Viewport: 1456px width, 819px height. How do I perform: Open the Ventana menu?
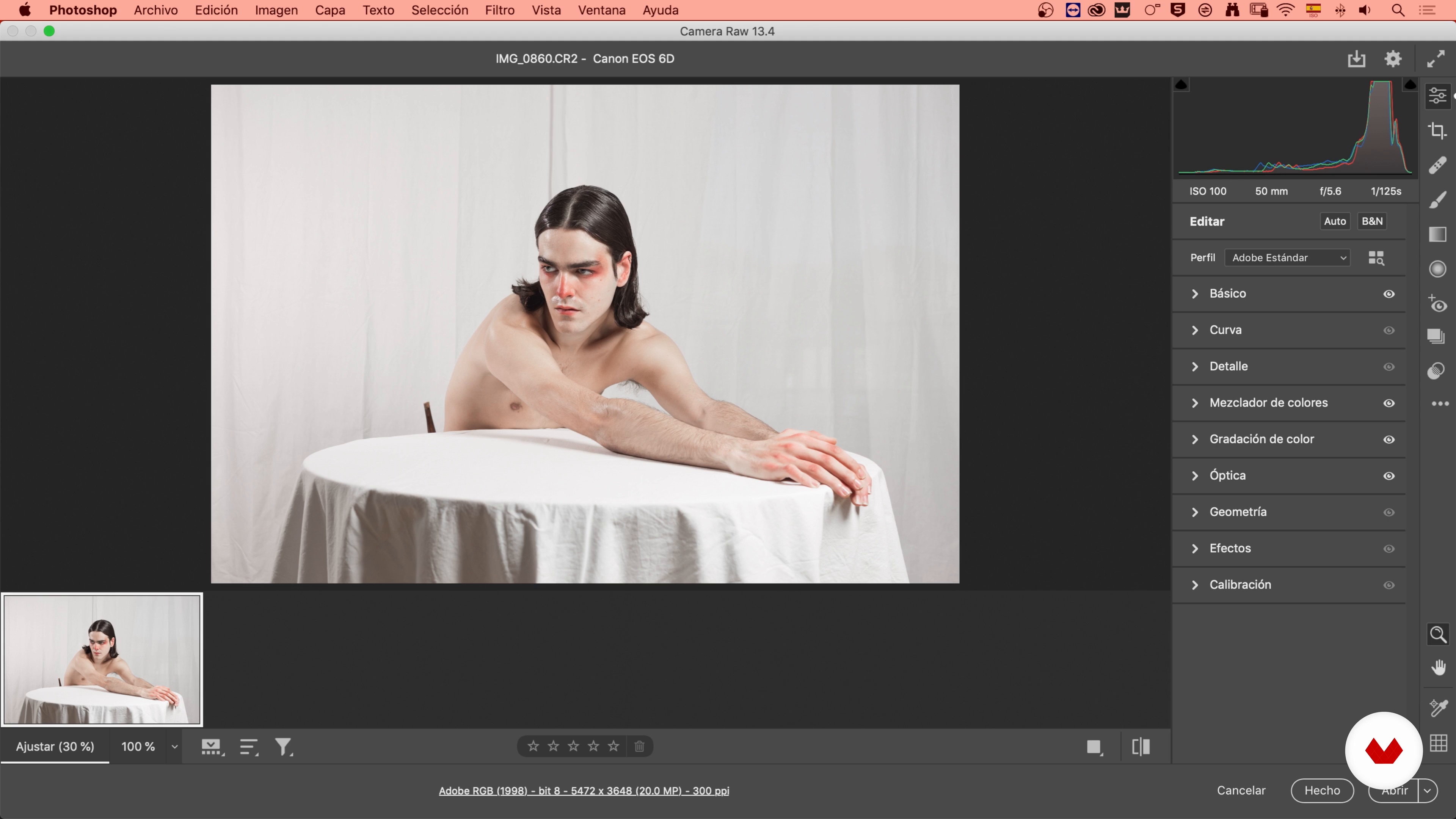pyautogui.click(x=601, y=10)
